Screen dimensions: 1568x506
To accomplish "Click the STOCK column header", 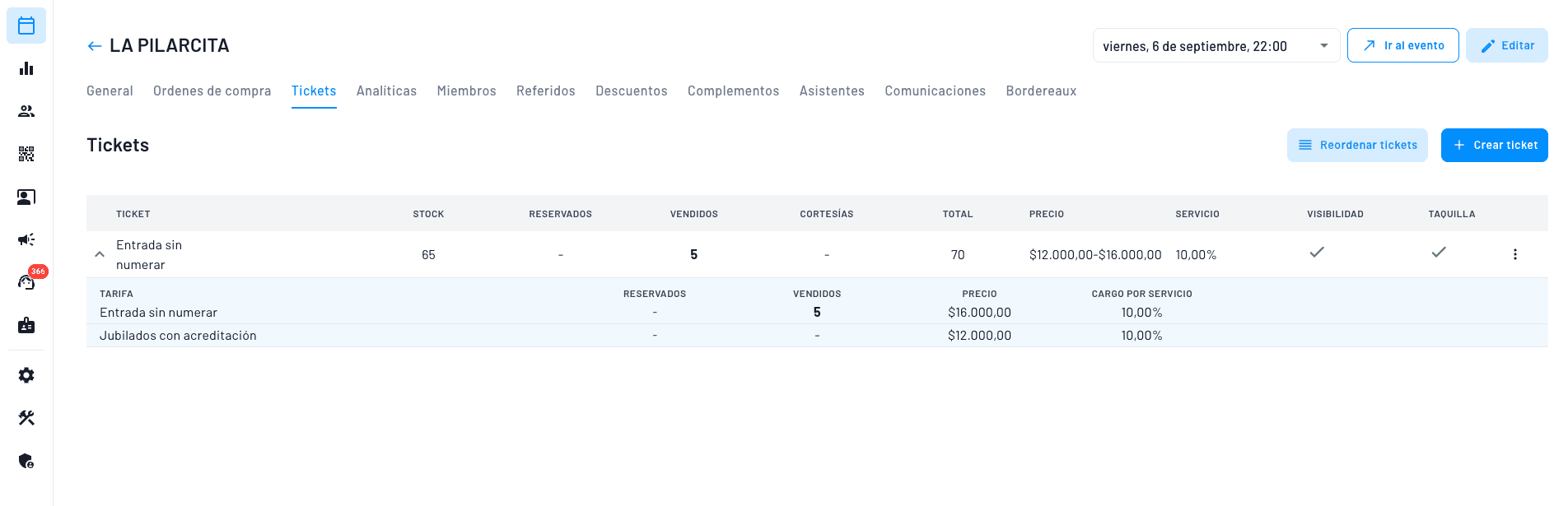I will (x=428, y=214).
